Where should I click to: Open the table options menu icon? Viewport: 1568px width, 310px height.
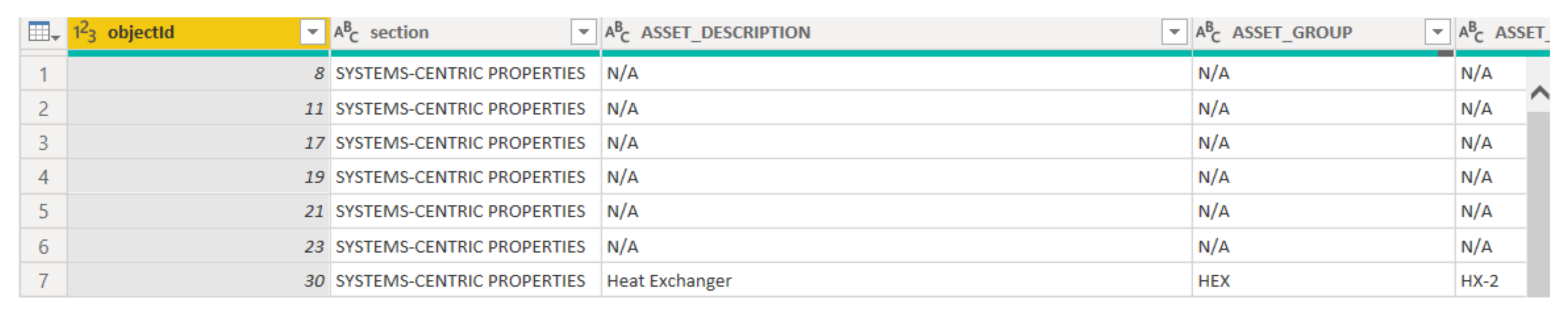pyautogui.click(x=43, y=33)
